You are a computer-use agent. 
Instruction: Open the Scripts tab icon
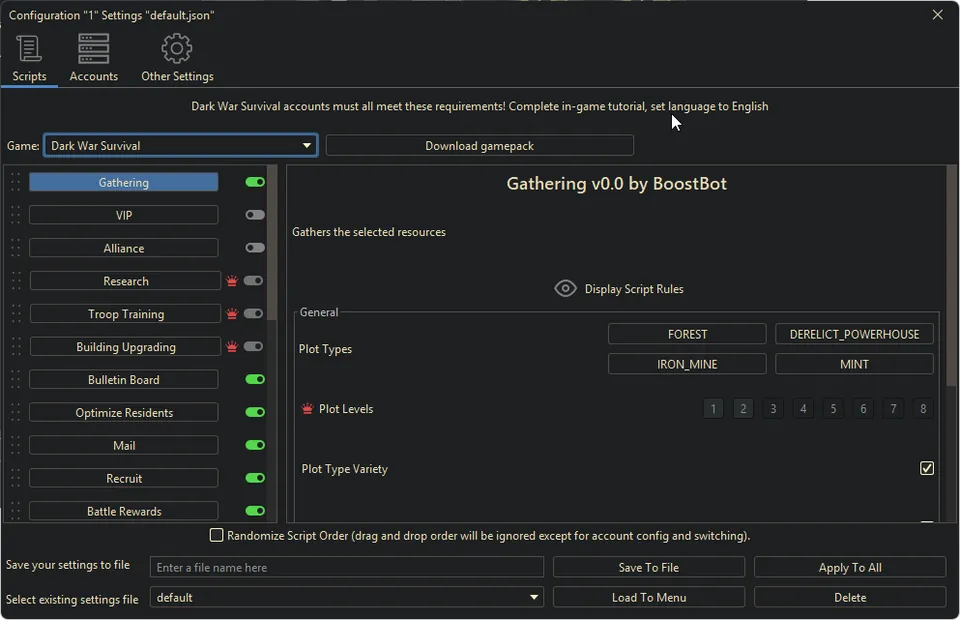click(29, 48)
